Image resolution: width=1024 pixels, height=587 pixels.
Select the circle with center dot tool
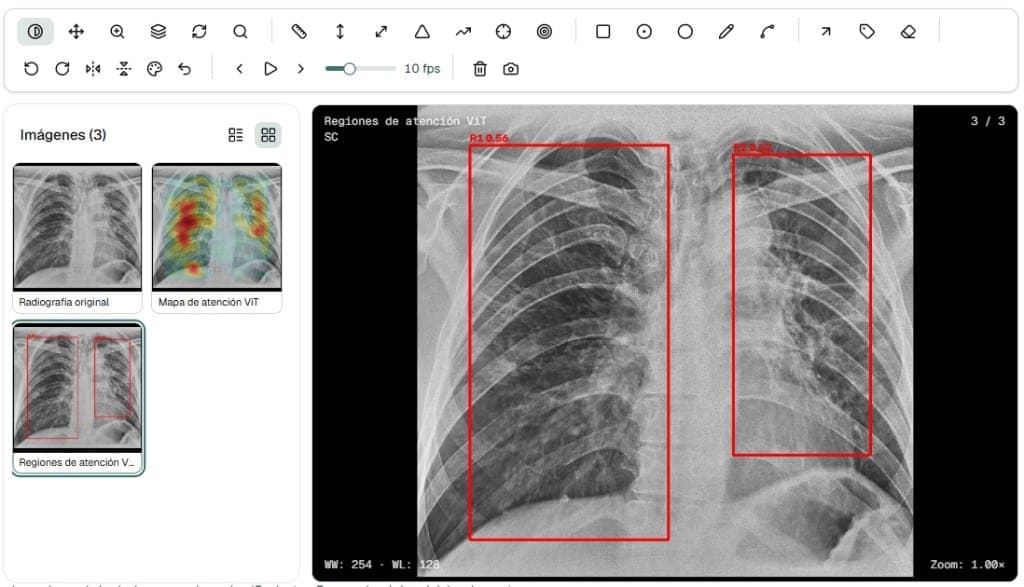click(644, 31)
